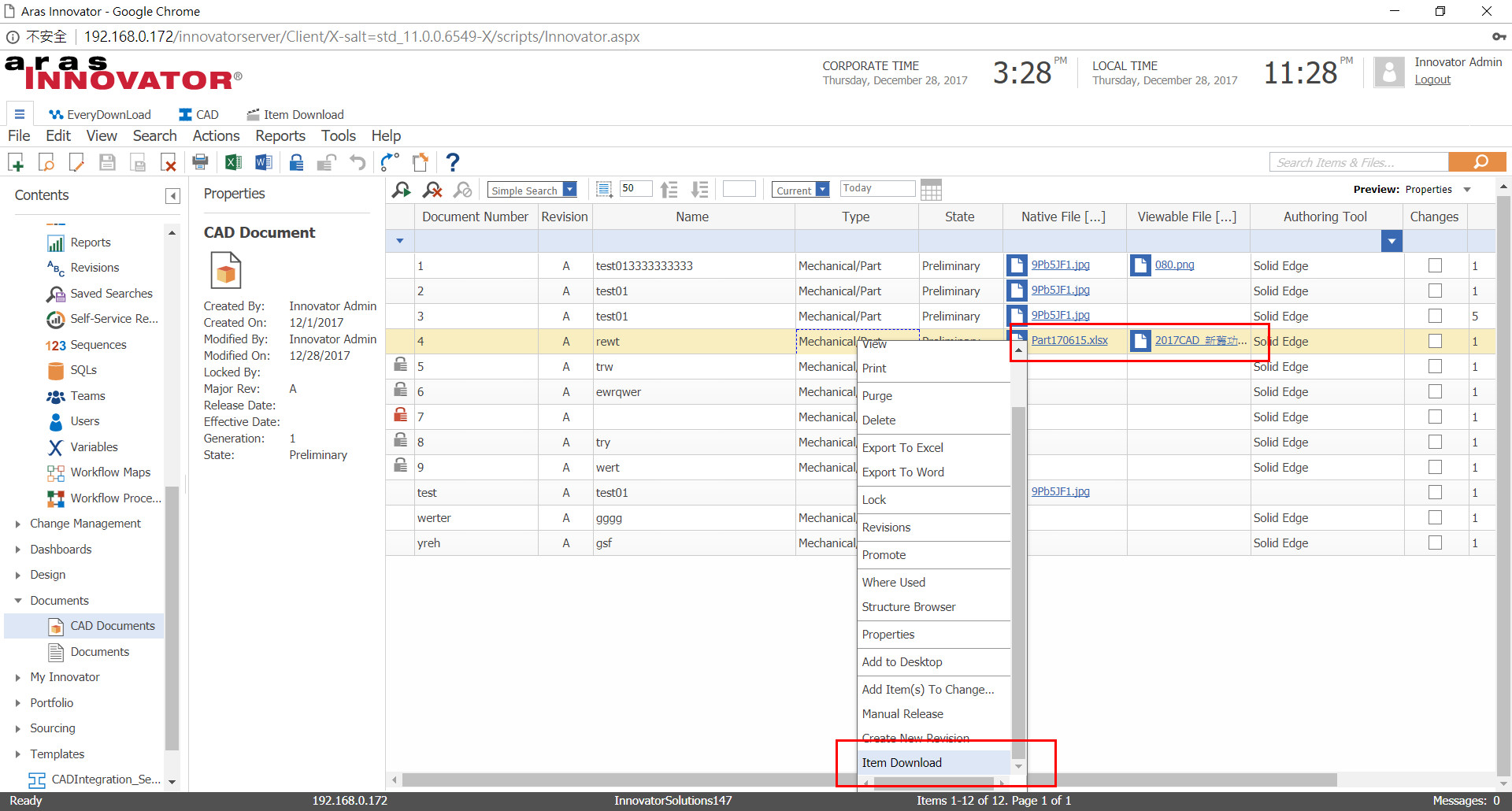Click the orange search button
Viewport: 1512px width, 811px height.
tap(1477, 162)
